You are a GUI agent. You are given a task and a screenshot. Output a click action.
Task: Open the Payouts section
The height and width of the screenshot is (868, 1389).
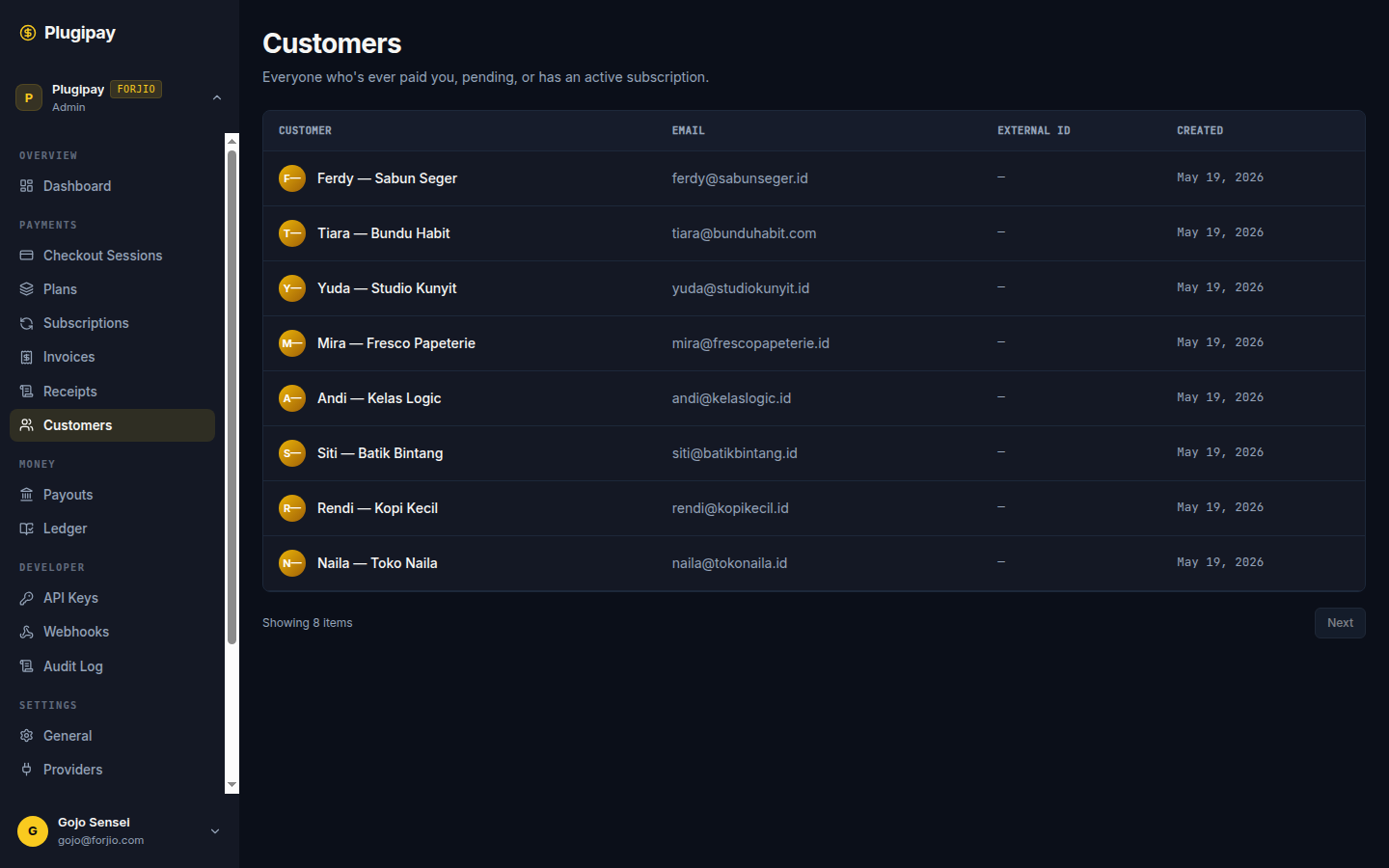click(x=112, y=495)
